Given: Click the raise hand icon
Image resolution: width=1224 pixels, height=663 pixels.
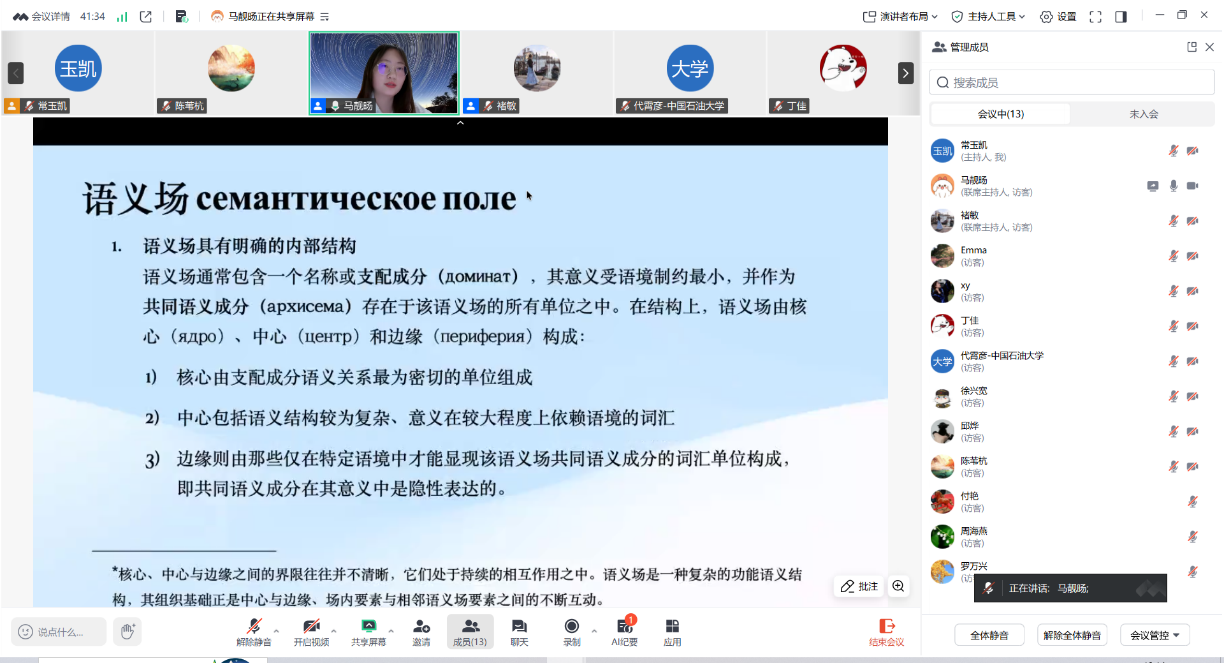Looking at the screenshot, I should 126,631.
